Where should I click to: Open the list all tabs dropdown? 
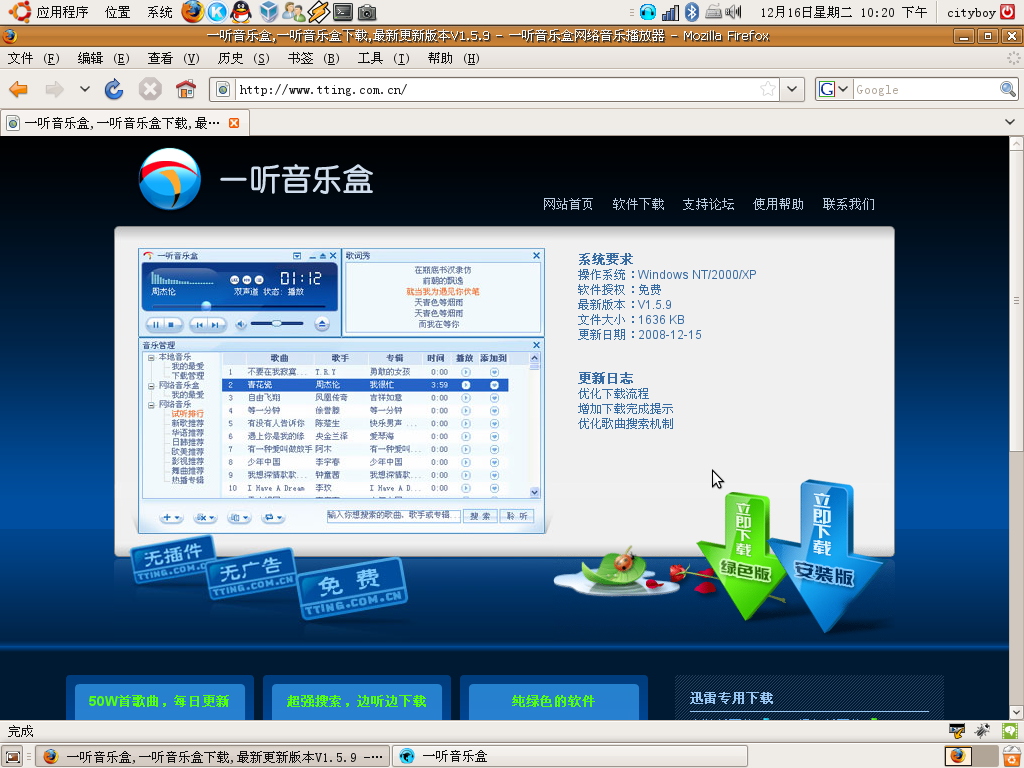(1010, 122)
